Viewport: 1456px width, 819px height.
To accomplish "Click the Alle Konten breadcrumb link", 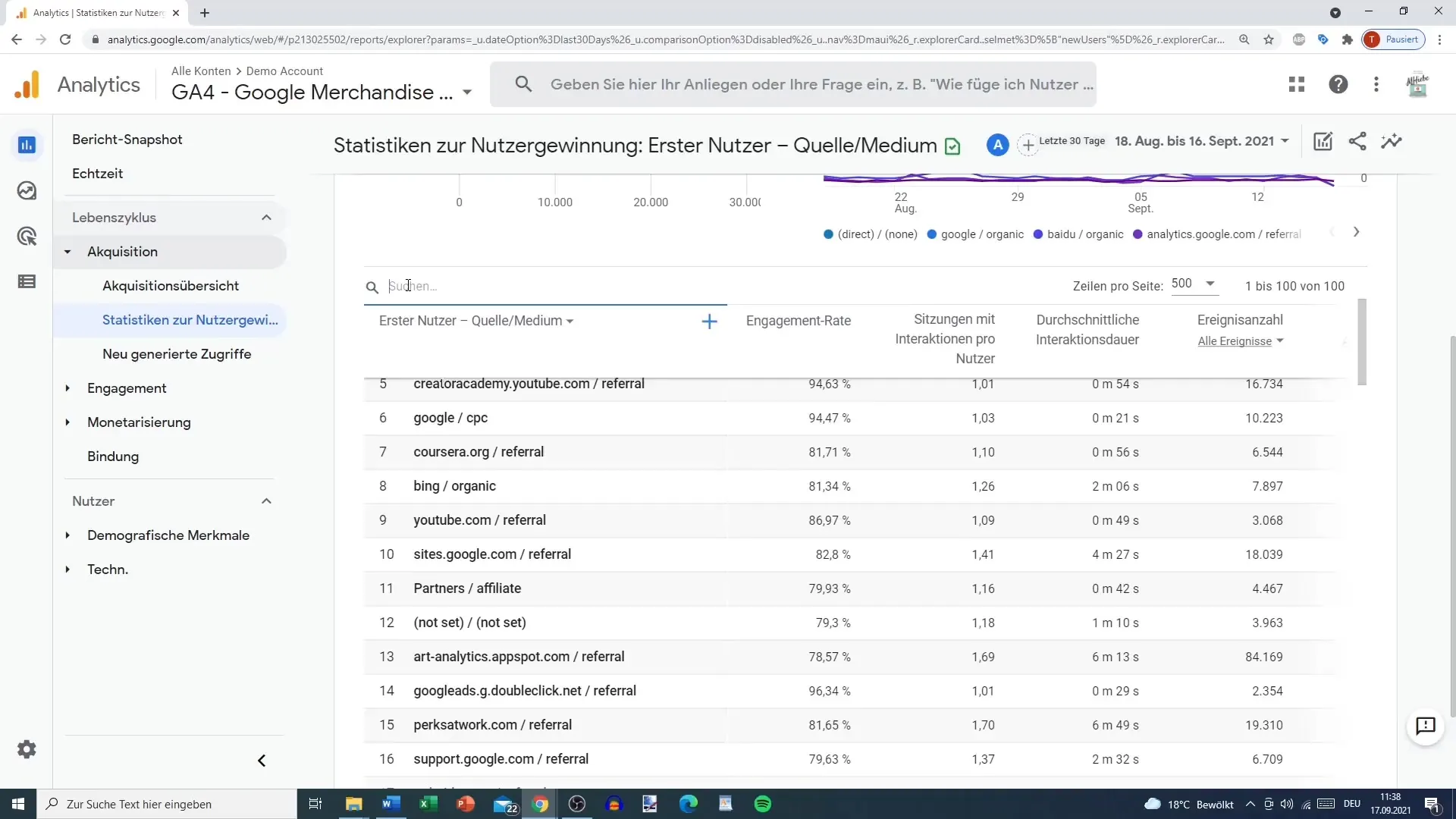I will (x=201, y=71).
